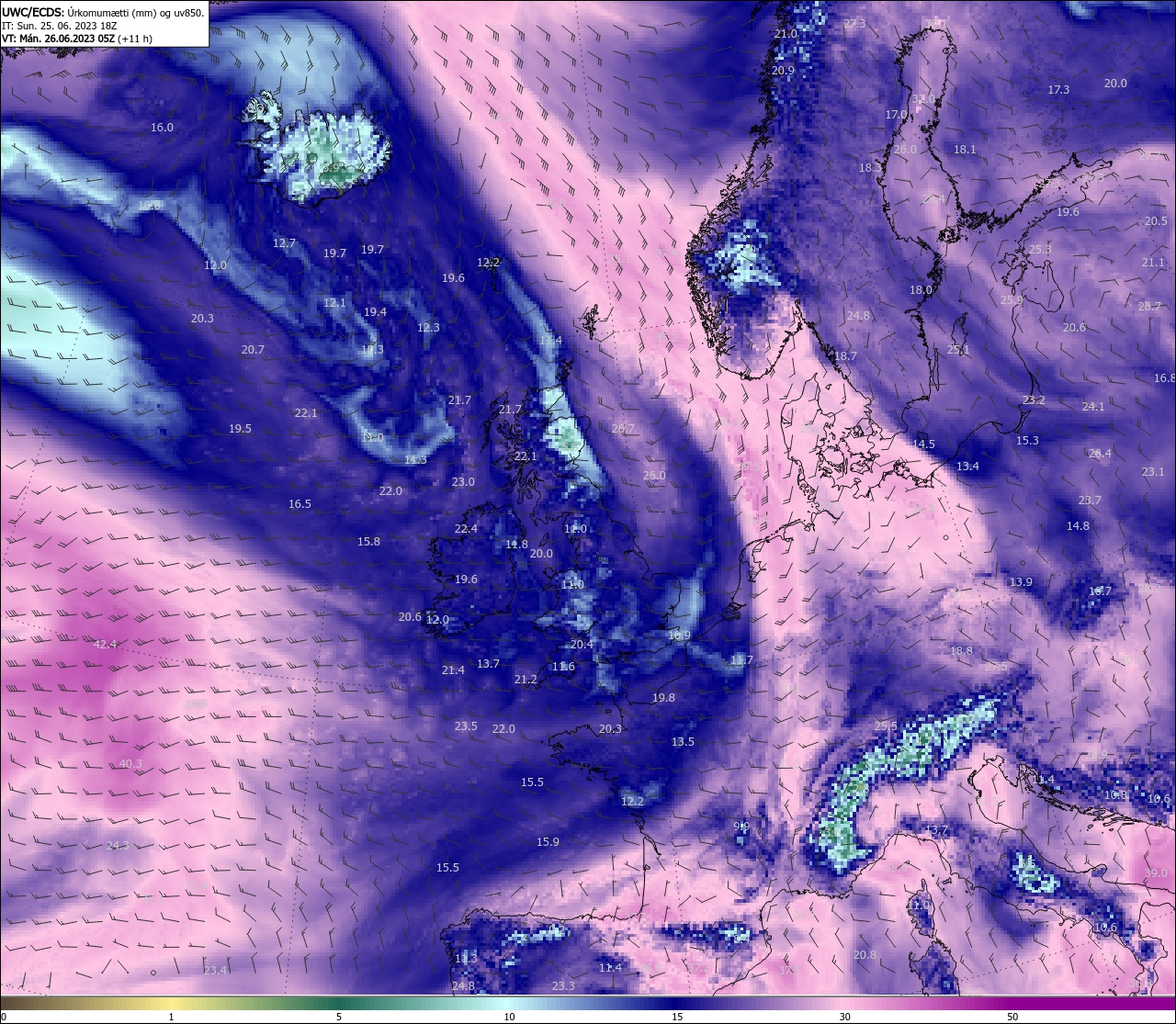This screenshot has width=1176, height=1024.
Task: Click the 14.5 value on the map
Action: [923, 444]
